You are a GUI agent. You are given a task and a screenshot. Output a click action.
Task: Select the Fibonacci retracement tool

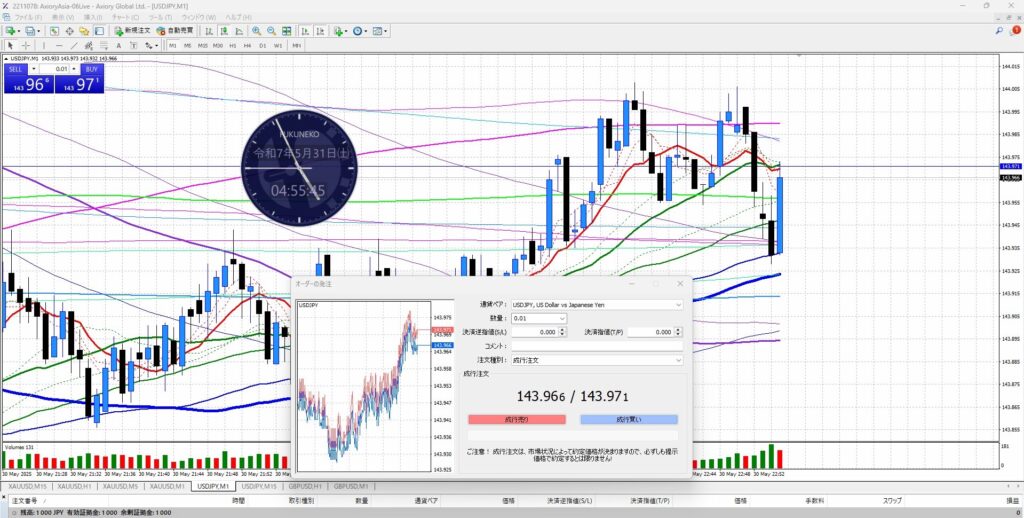point(104,46)
